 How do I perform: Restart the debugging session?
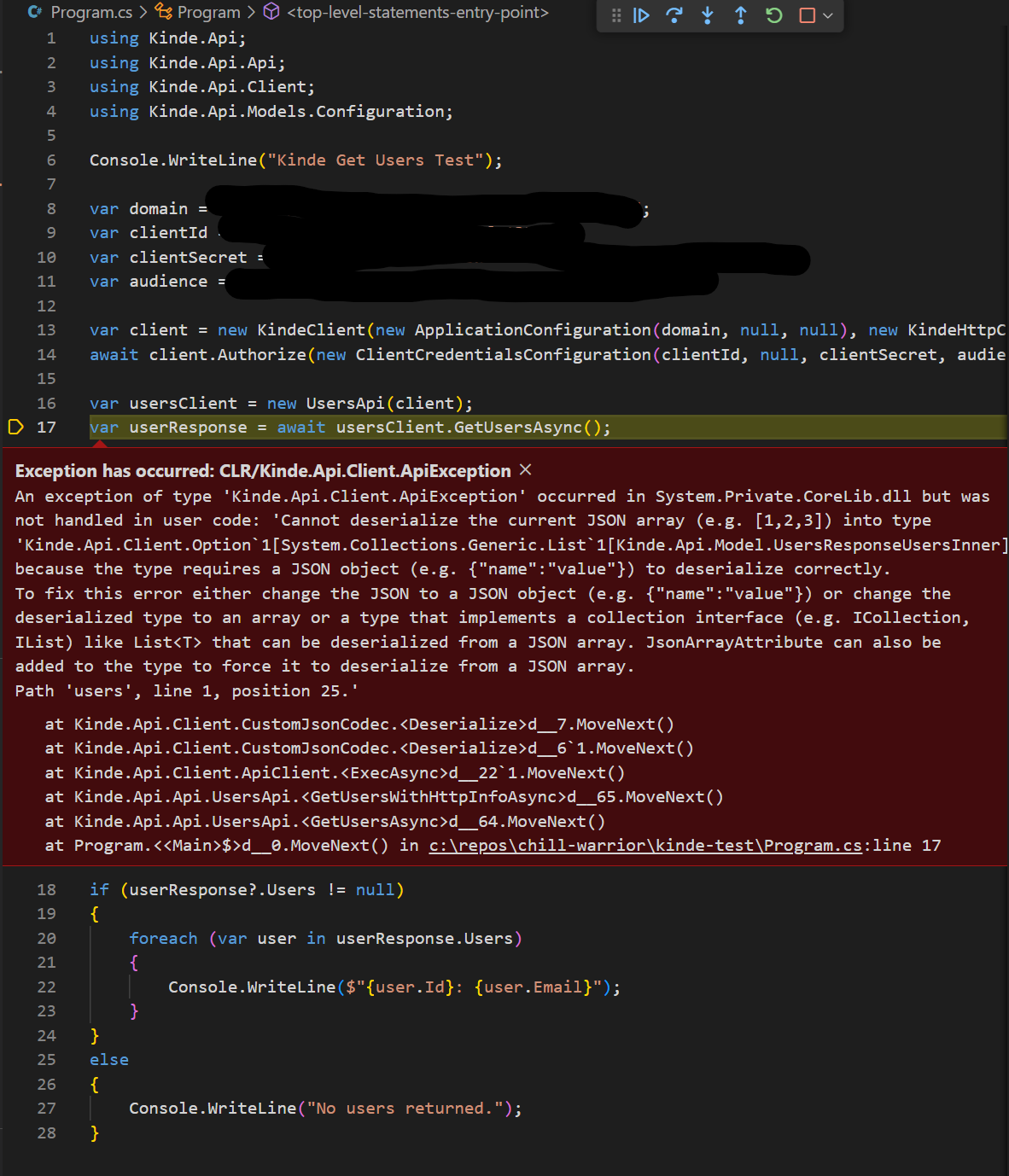(774, 15)
